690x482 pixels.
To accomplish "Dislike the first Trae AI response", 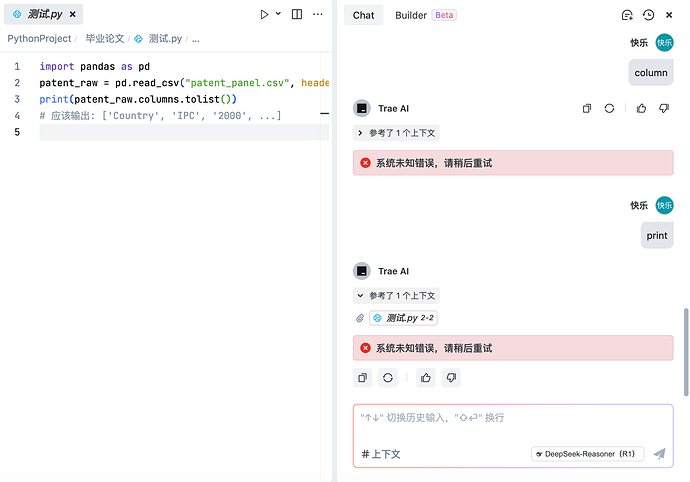I will [664, 108].
